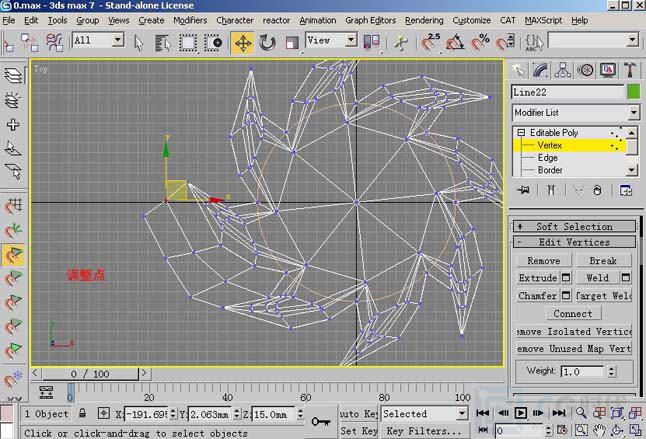Click Remove Modifier trash icon
The height and width of the screenshot is (439, 646).
597,190
